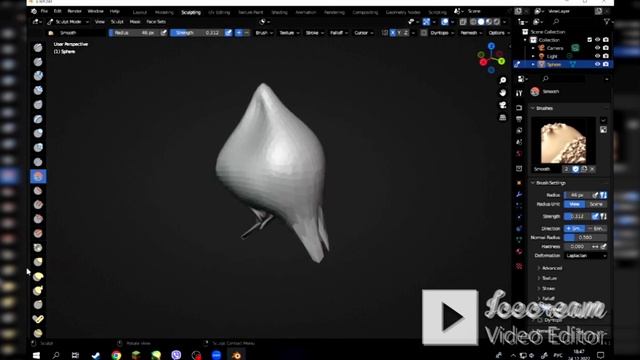The image size is (640, 360).
Task: Open the Render properties tab icon
Action: pyautogui.click(x=519, y=108)
